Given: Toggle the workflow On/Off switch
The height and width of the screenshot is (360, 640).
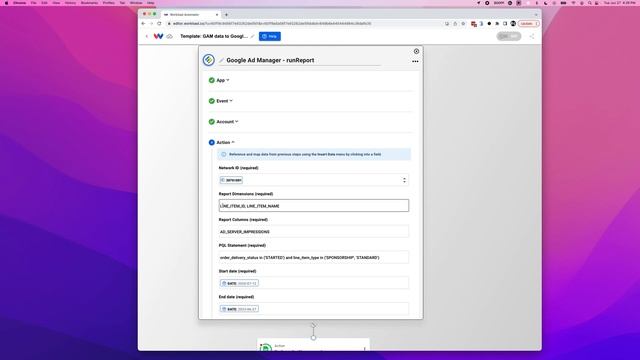Looking at the screenshot, I should [x=509, y=36].
